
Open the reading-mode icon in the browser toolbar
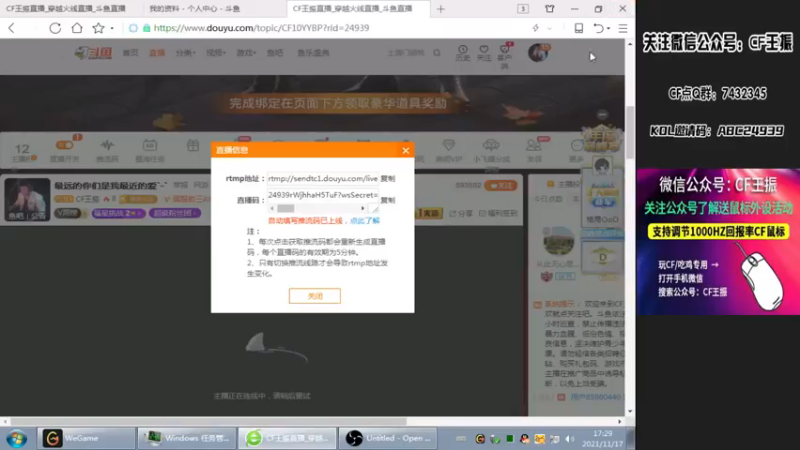click(579, 28)
